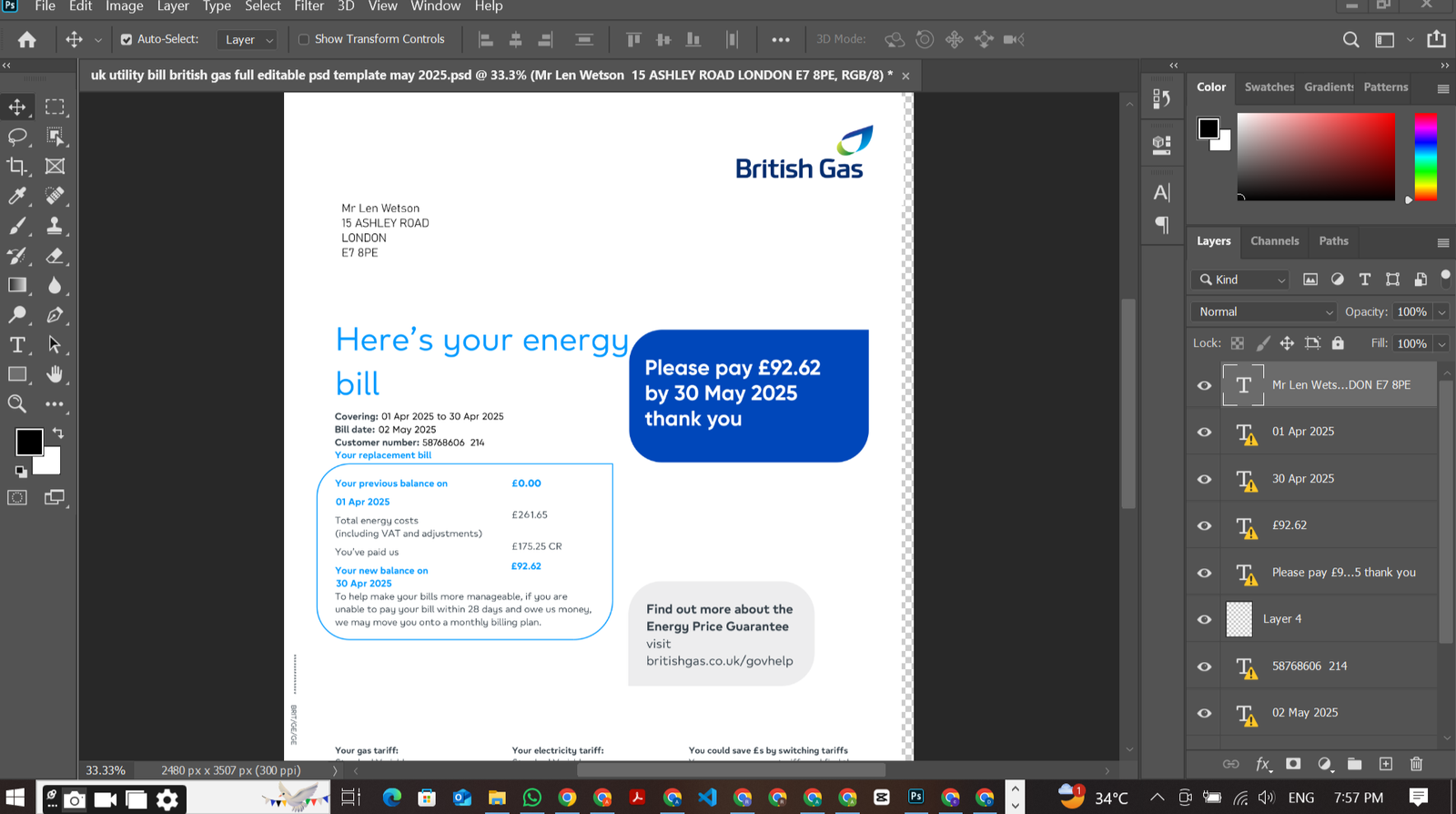Go to the Photoshop Home screen
Image resolution: width=1456 pixels, height=814 pixels.
tap(27, 39)
